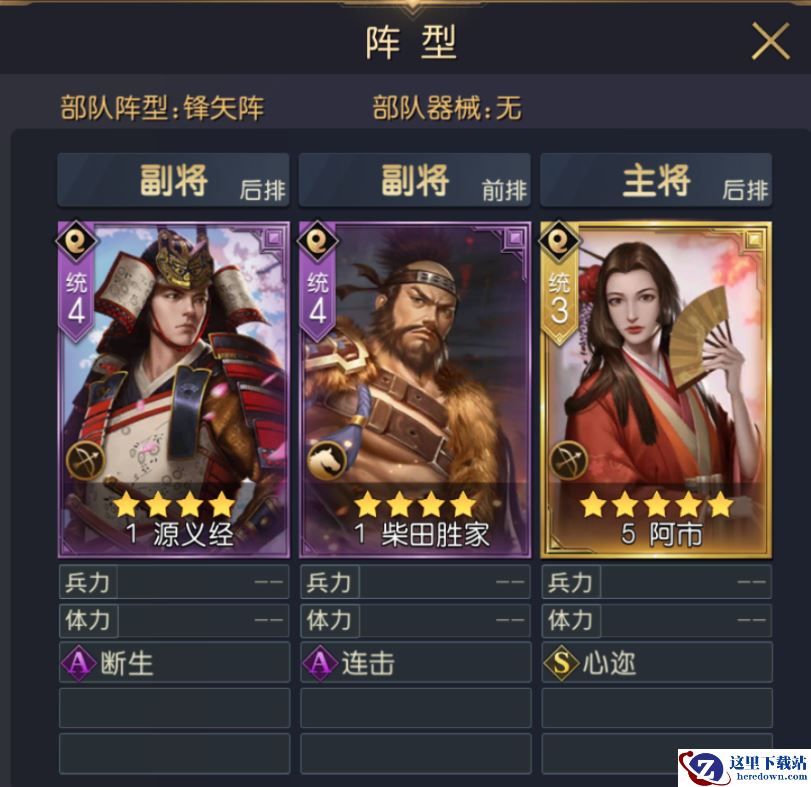Click the empty skill slot below 断生
Viewport: 811px width, 787px height.
tap(174, 707)
